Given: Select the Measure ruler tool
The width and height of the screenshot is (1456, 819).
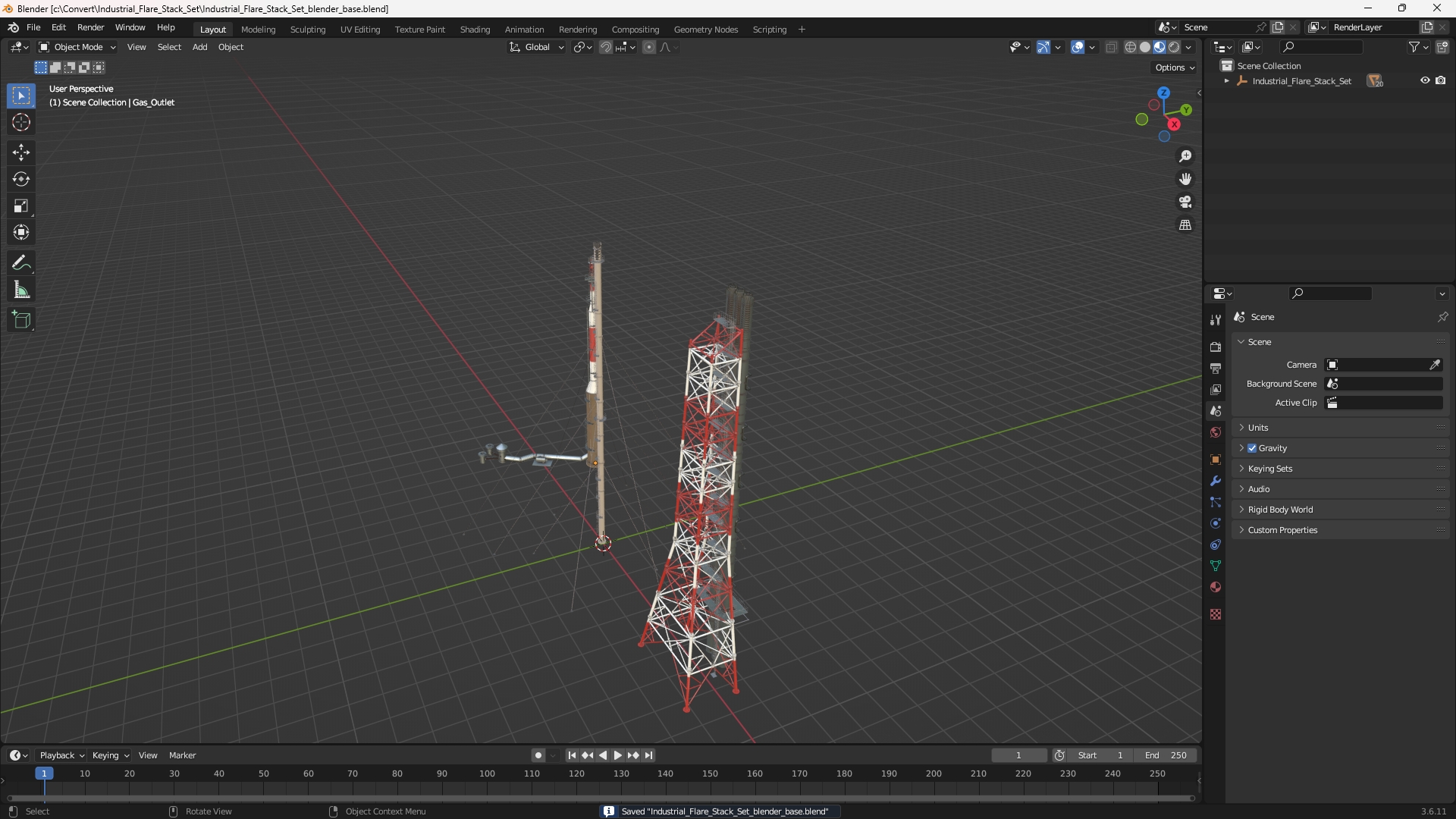Looking at the screenshot, I should tap(21, 290).
